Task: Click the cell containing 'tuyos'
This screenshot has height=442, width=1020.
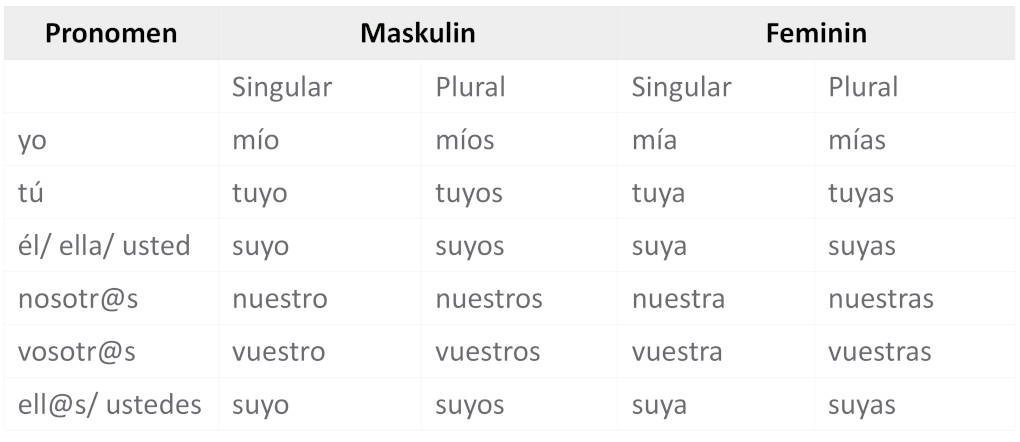Action: click(468, 193)
